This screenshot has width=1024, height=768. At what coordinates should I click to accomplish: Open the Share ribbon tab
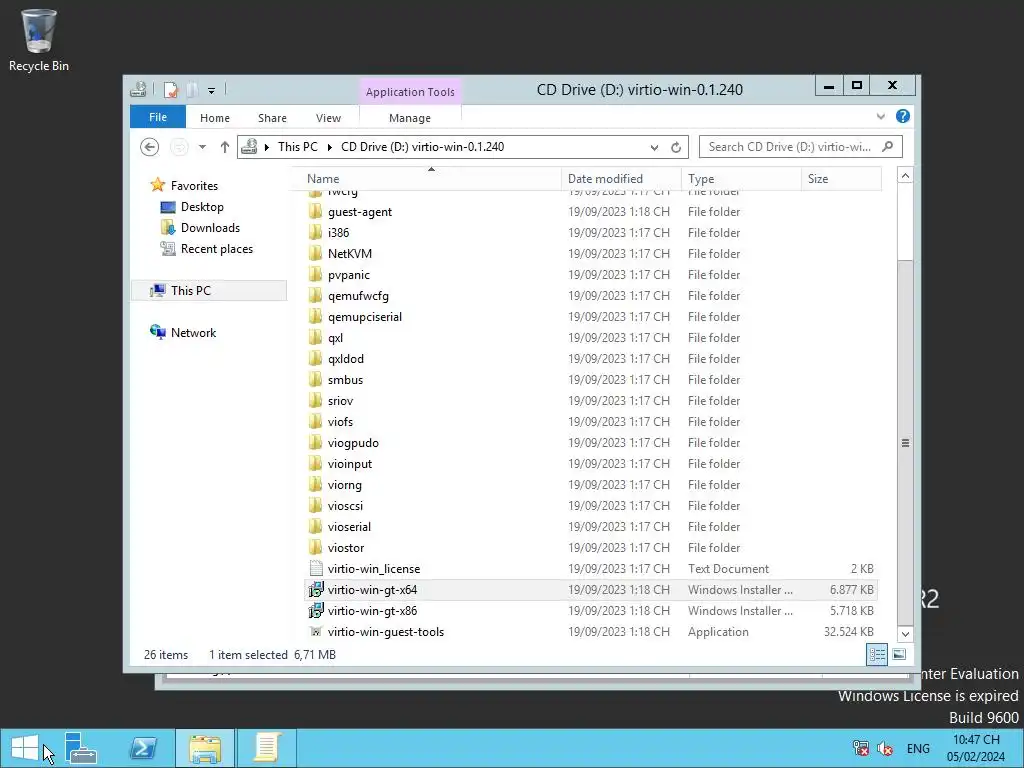coord(272,118)
